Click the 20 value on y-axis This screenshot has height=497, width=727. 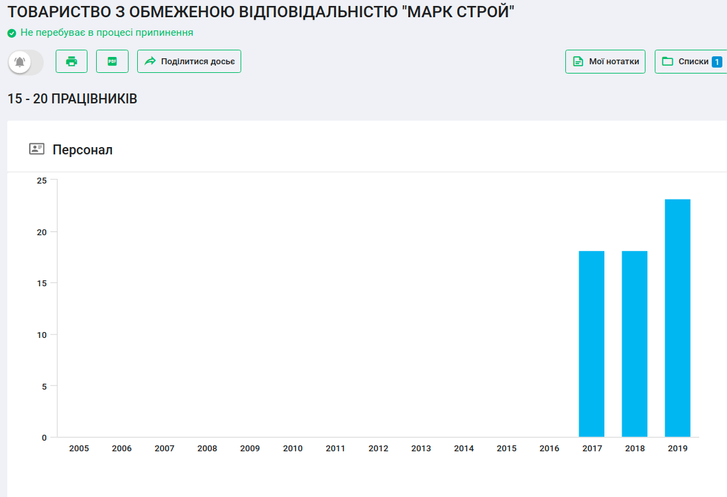(x=42, y=232)
